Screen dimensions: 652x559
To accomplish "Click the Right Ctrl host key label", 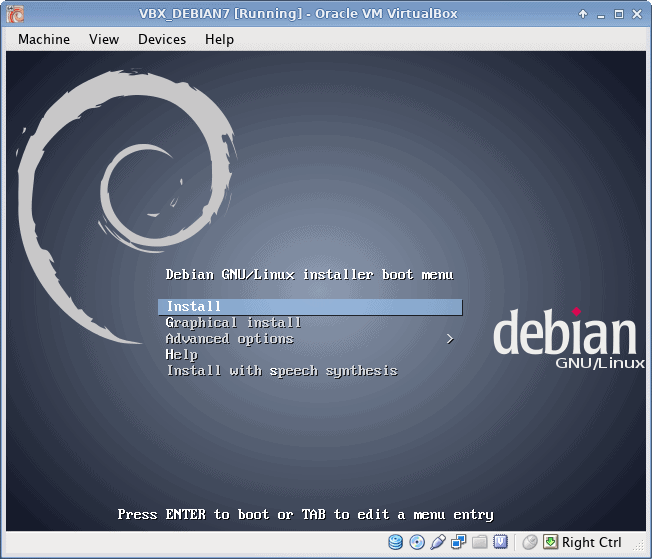I will tap(591, 542).
